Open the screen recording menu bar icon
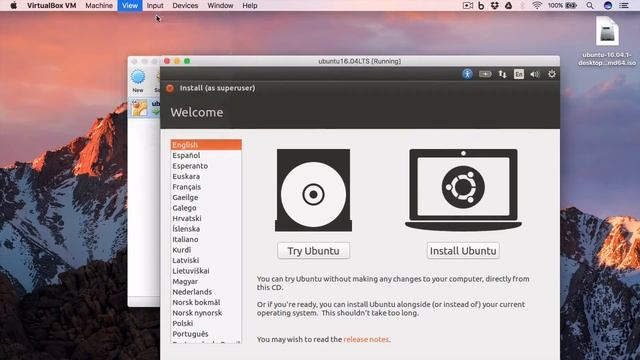The image size is (640, 360). point(468,5)
